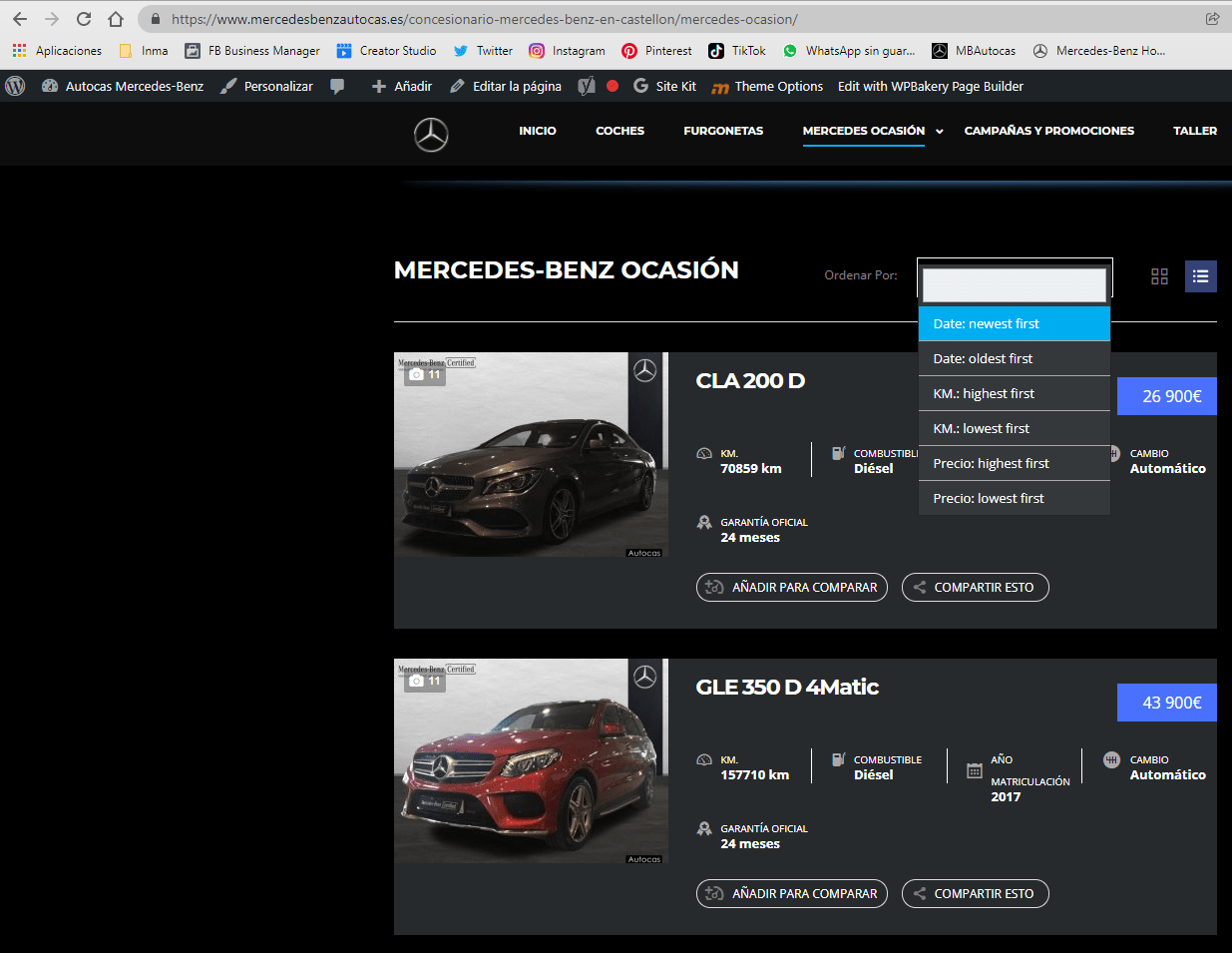Viewport: 1232px width, 953px height.
Task: Open Creator Studio bookmark
Action: tap(386, 51)
